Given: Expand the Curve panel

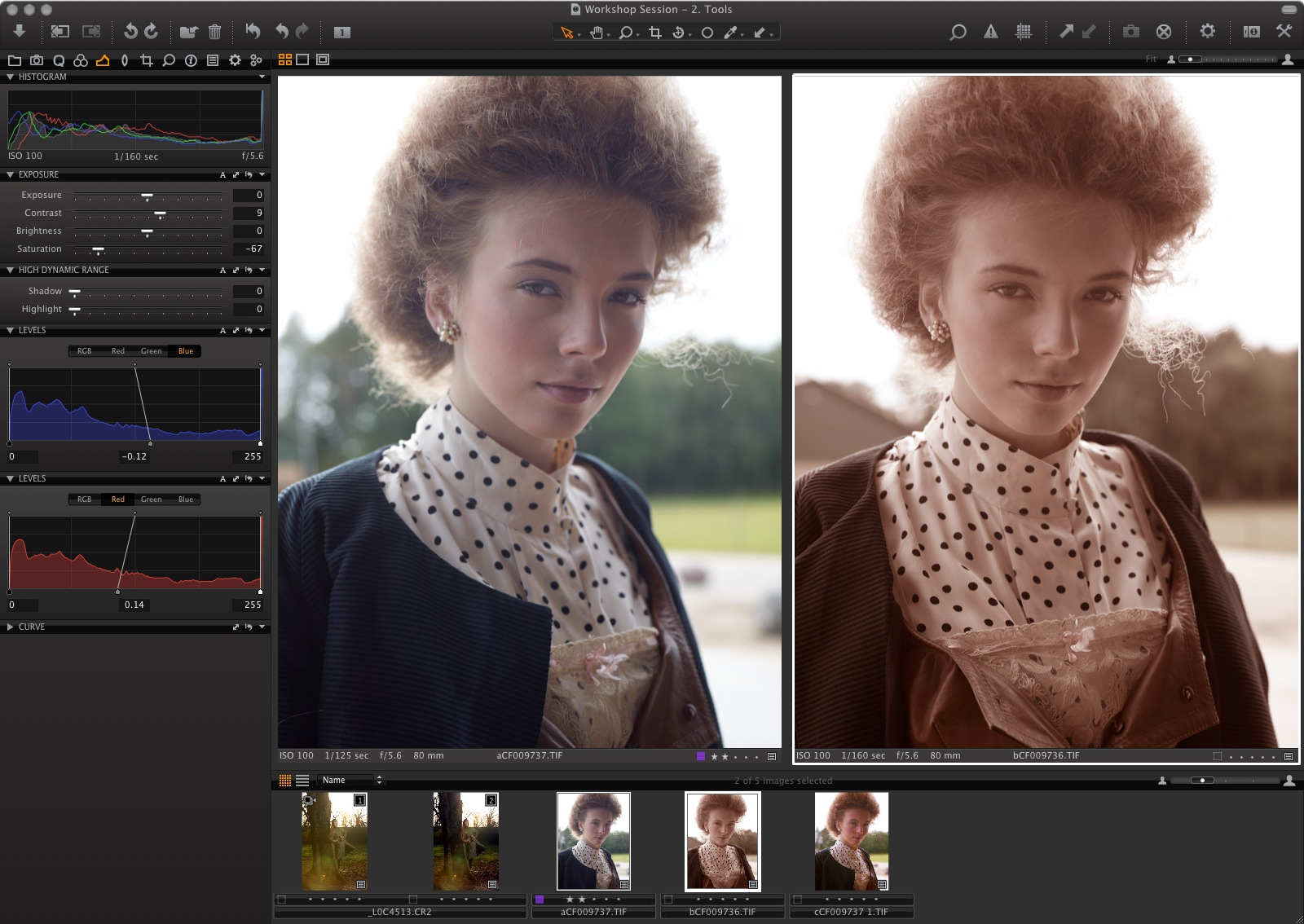Looking at the screenshot, I should (x=8, y=627).
